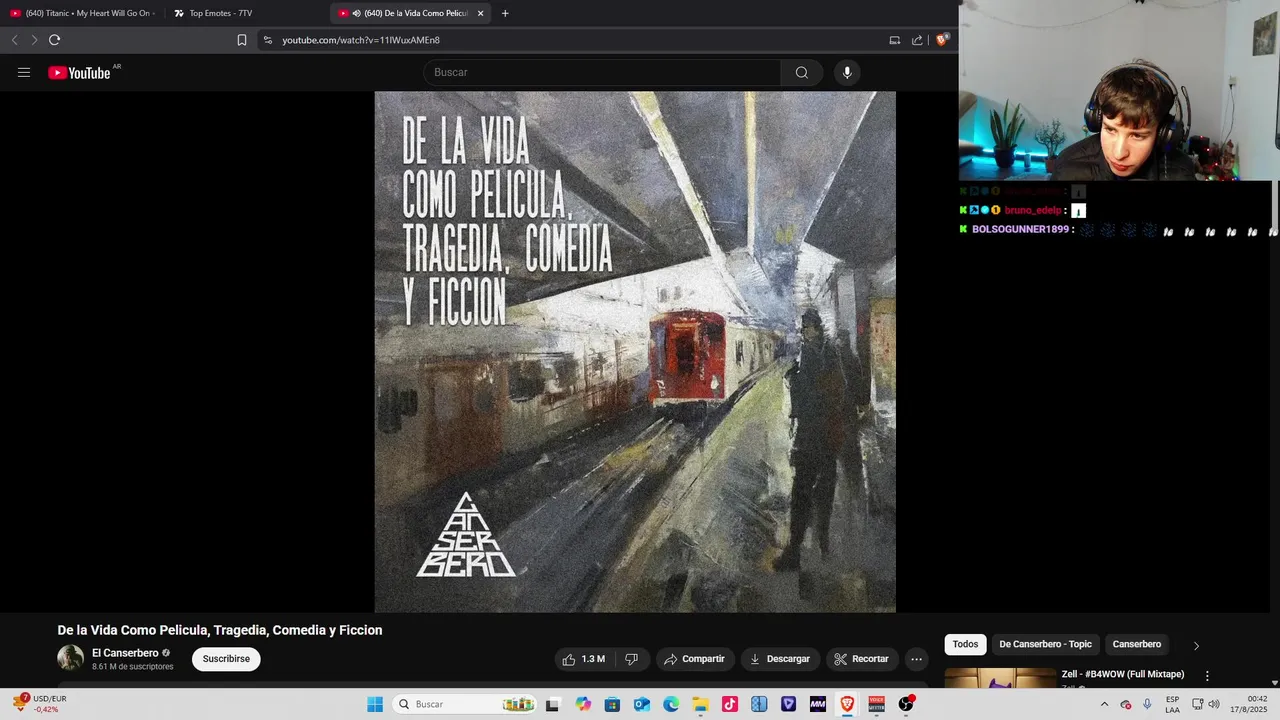Open options menu for Zell mixtape video
This screenshot has width=1280, height=720.
click(x=1207, y=676)
